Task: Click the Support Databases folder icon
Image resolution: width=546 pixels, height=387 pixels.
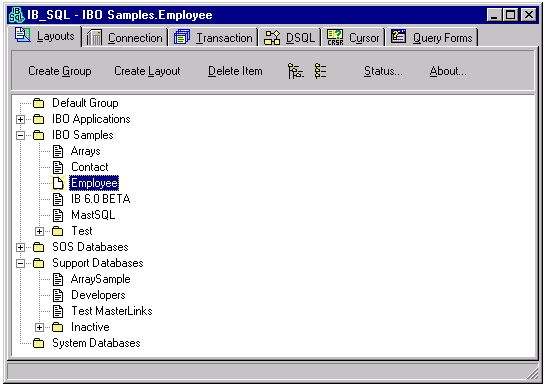Action: tap(38, 263)
